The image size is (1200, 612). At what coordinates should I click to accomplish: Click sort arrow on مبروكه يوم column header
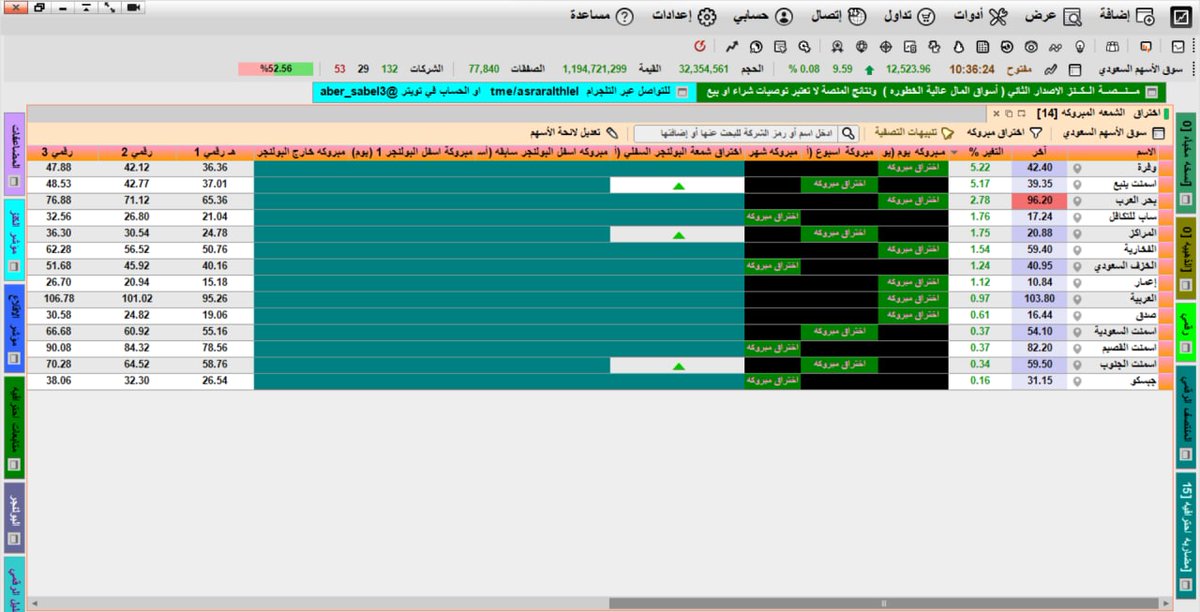click(953, 152)
